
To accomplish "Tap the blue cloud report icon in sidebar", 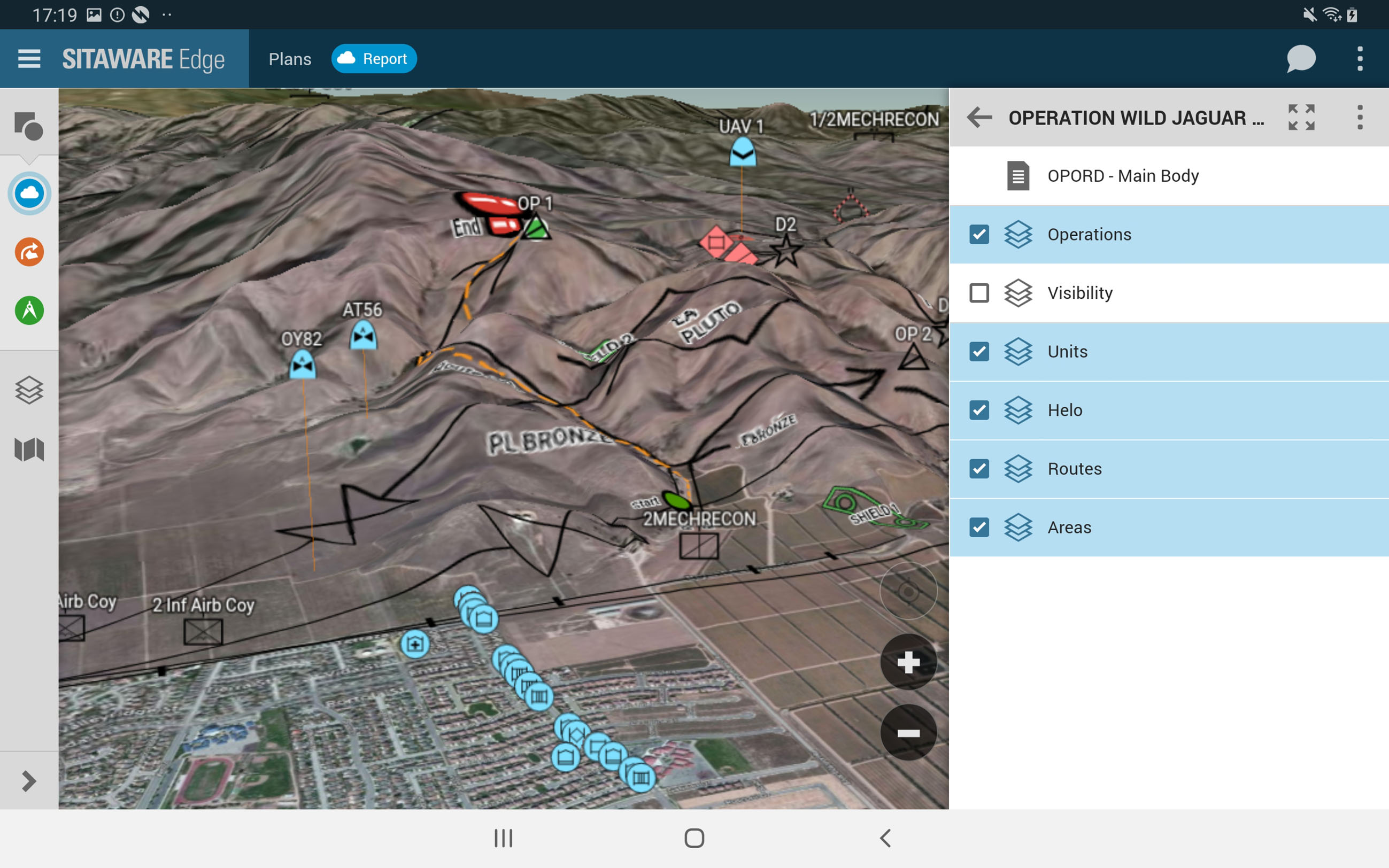I will tap(29, 193).
